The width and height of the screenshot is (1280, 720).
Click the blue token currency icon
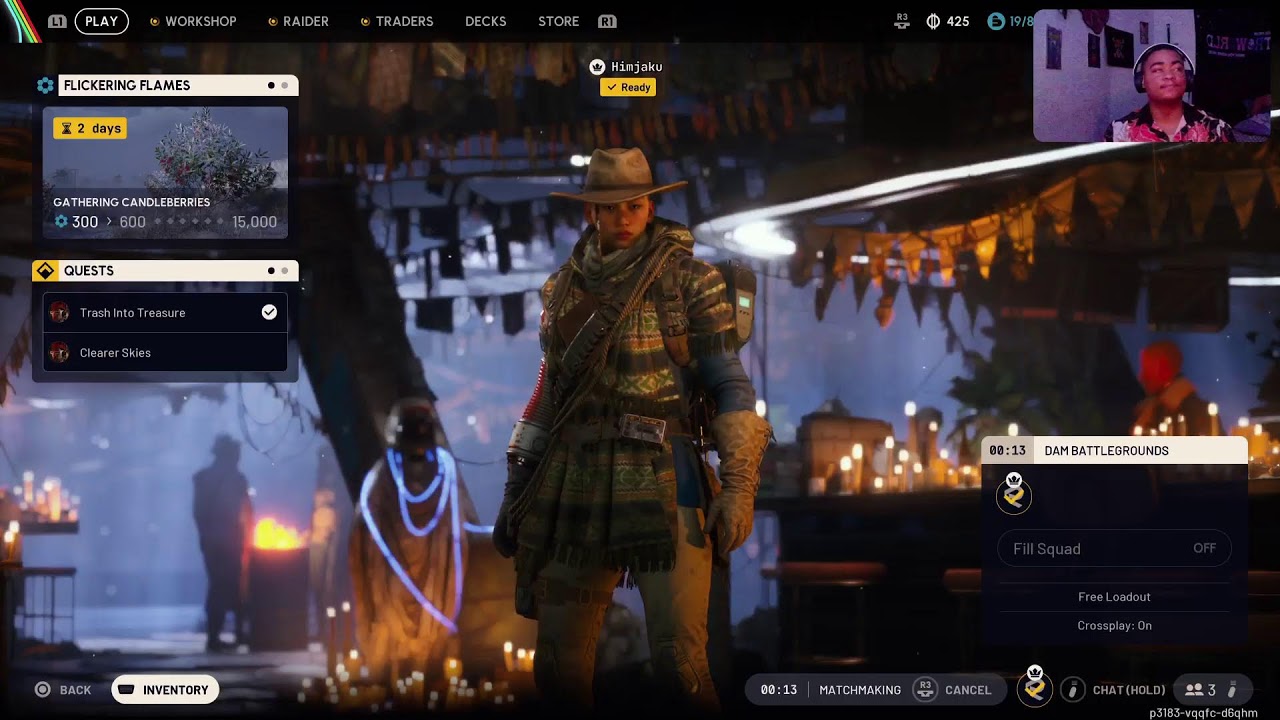tap(996, 21)
